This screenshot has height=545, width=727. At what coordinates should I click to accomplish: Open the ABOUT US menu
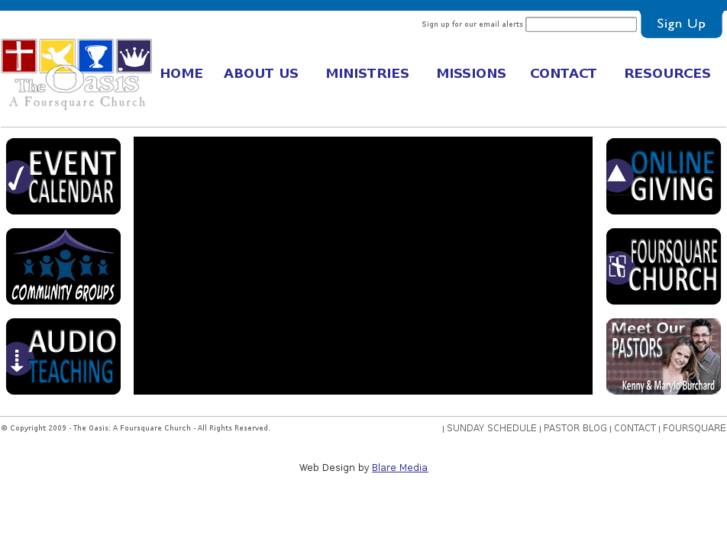click(261, 73)
